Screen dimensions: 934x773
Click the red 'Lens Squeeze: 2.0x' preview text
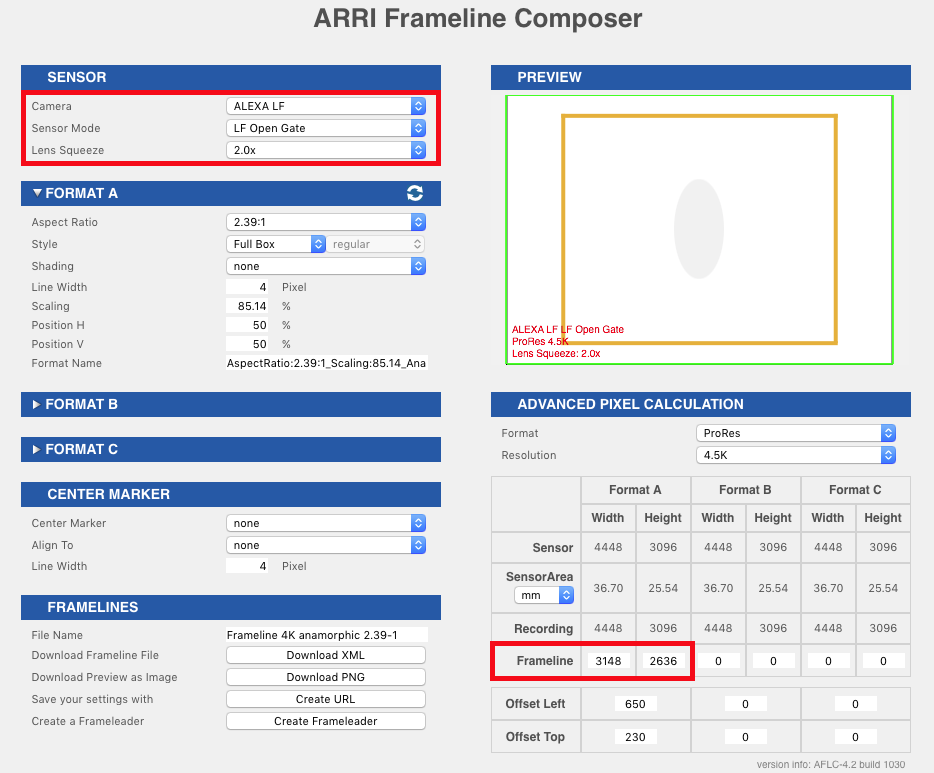[x=556, y=353]
